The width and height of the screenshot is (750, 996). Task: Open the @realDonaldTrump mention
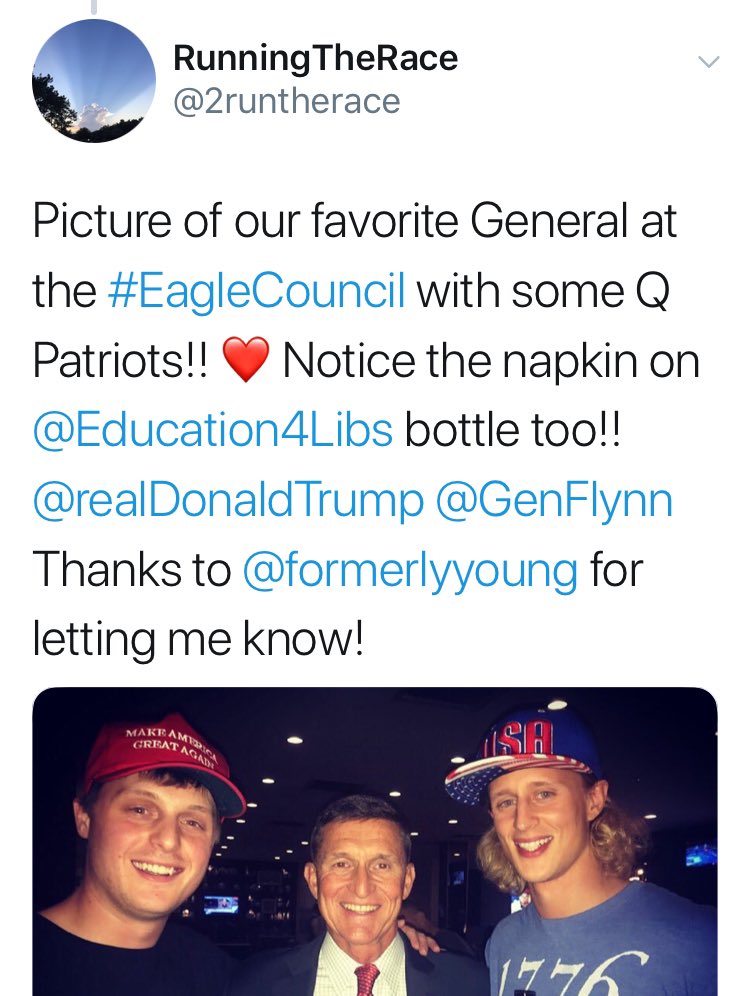click(x=228, y=499)
